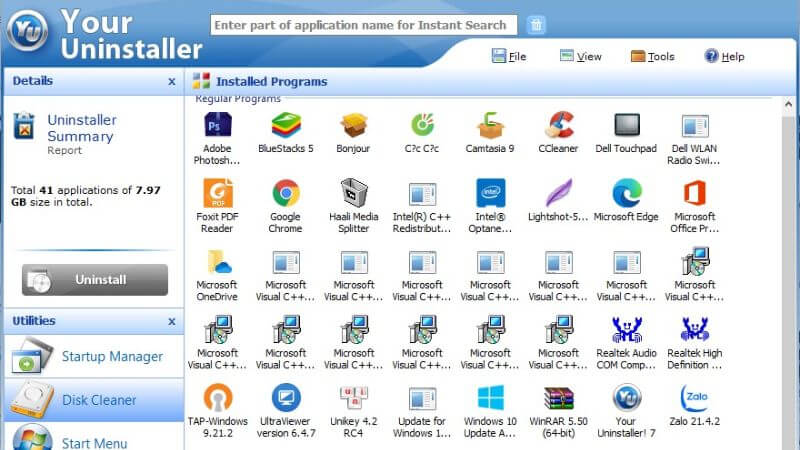
Task: Click the trash icon beside the search box
Action: coord(536,25)
